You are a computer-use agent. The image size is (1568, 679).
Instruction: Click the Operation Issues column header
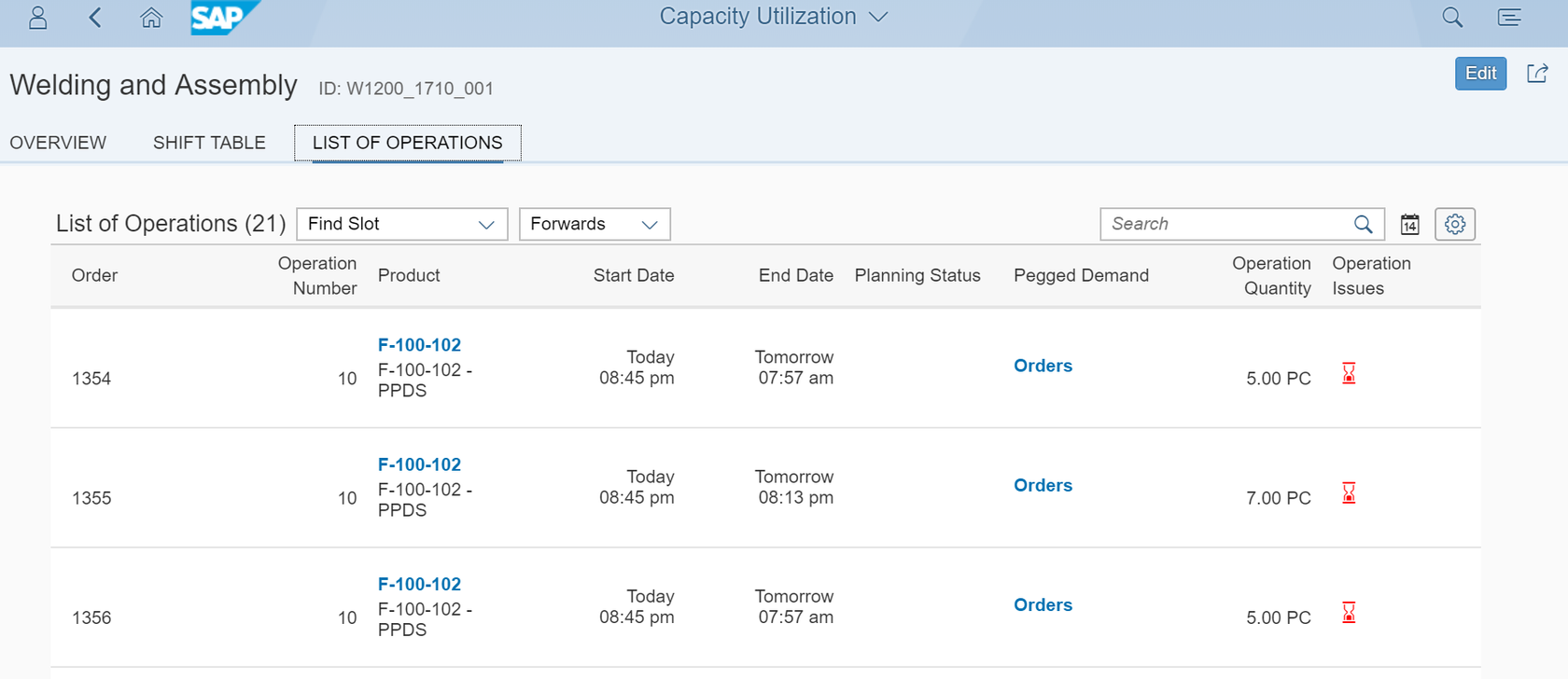point(1371,276)
